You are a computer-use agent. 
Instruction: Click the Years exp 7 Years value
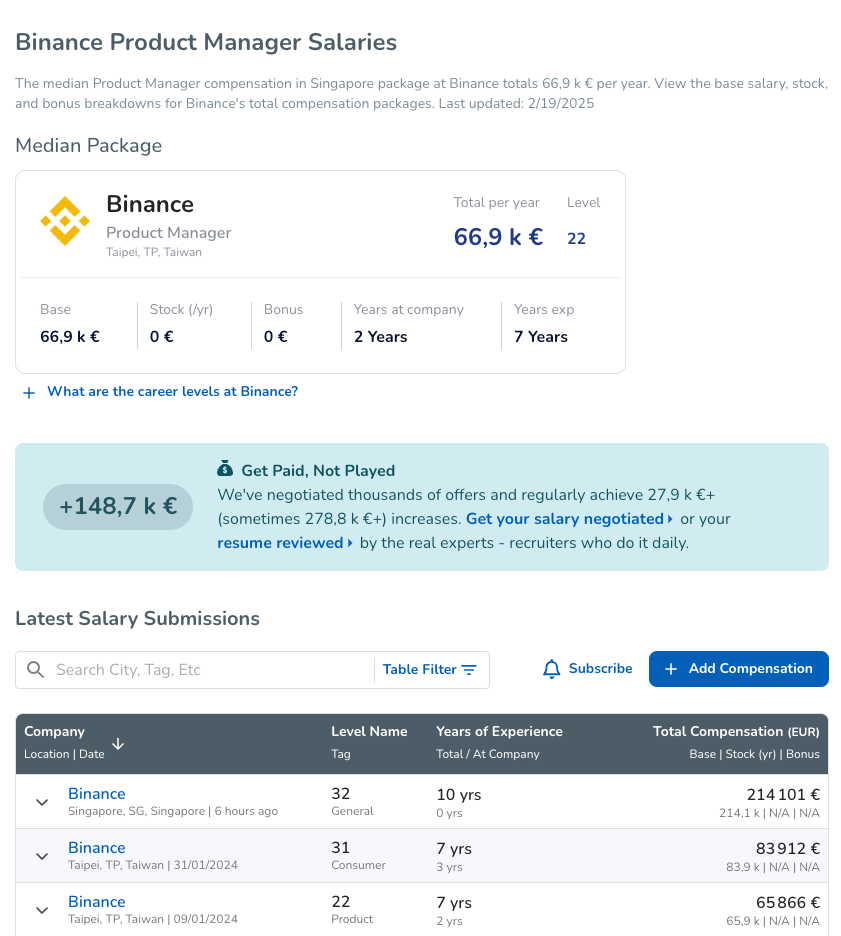[541, 337]
